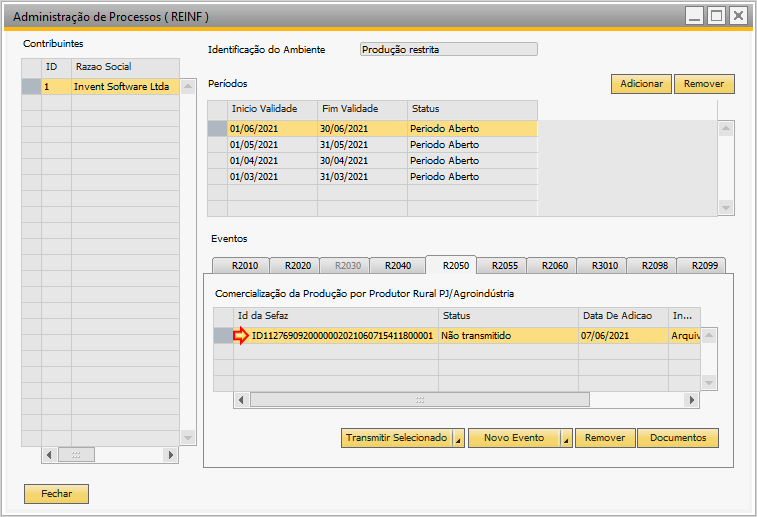Click the 31/03/2021 Fim Validade cell

(x=363, y=177)
